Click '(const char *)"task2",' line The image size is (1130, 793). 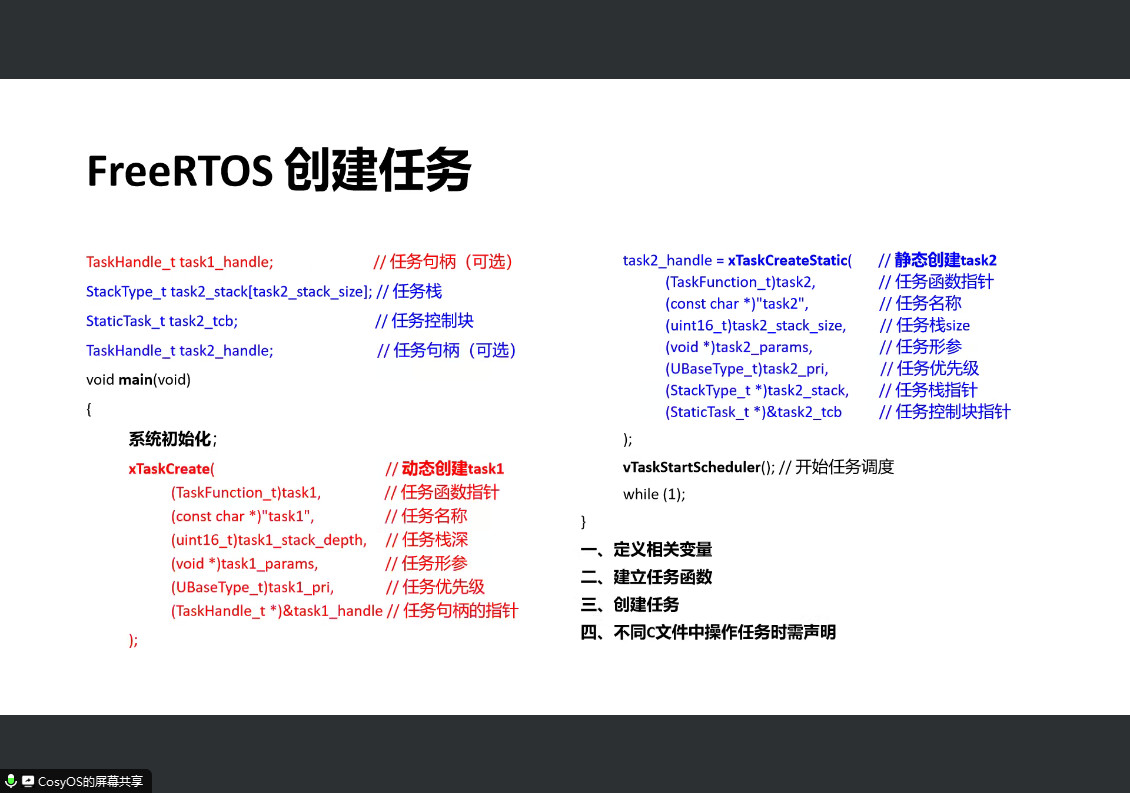click(737, 304)
